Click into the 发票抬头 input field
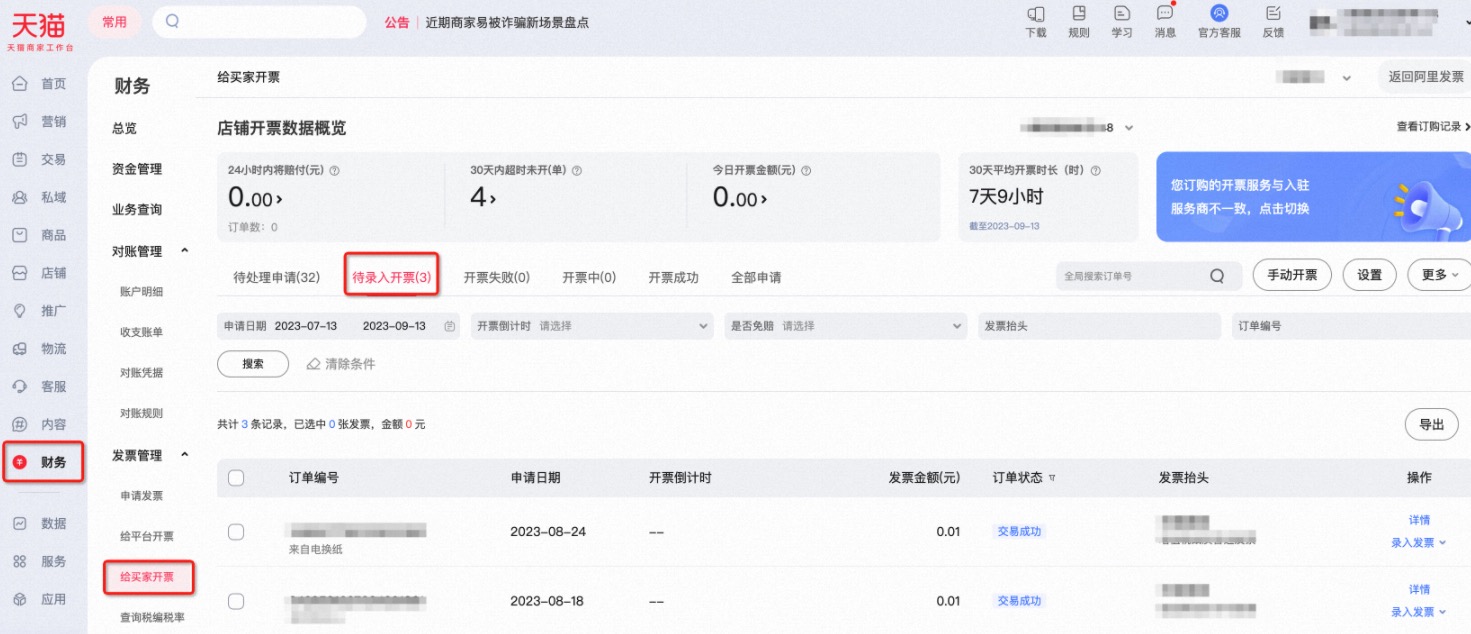The image size is (1471, 634). [1099, 326]
